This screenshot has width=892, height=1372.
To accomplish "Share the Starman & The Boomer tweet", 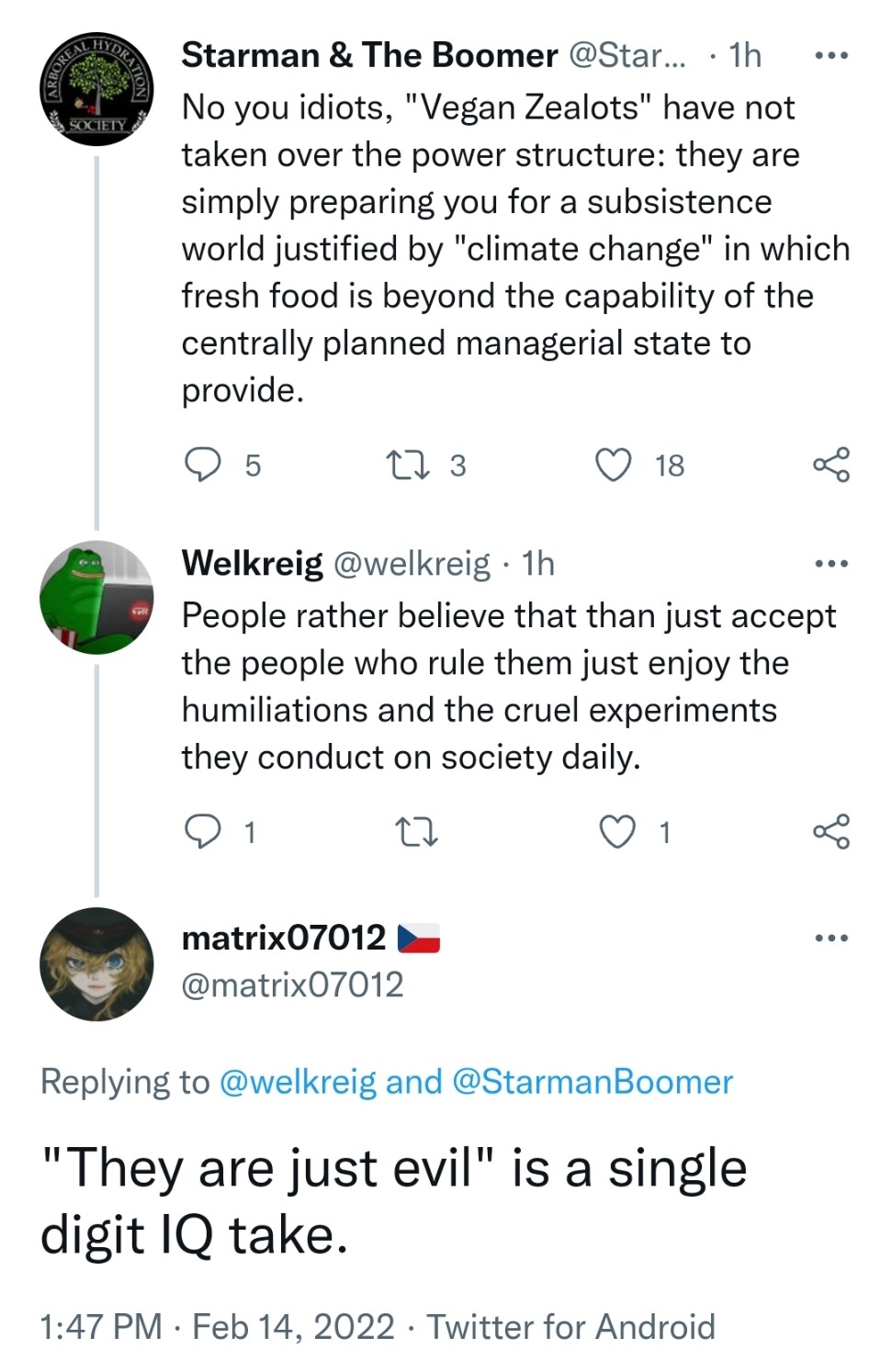I will [830, 465].
